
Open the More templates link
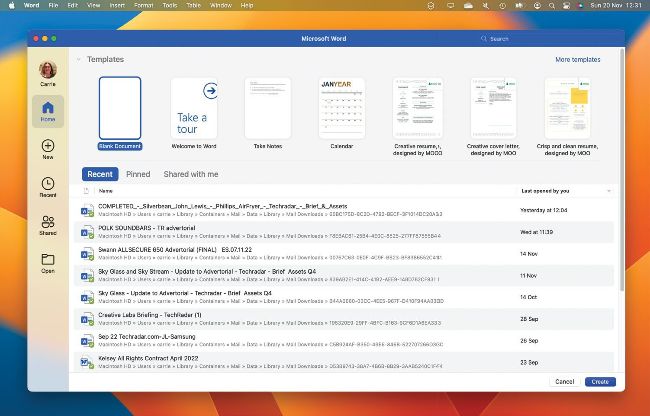click(x=577, y=60)
